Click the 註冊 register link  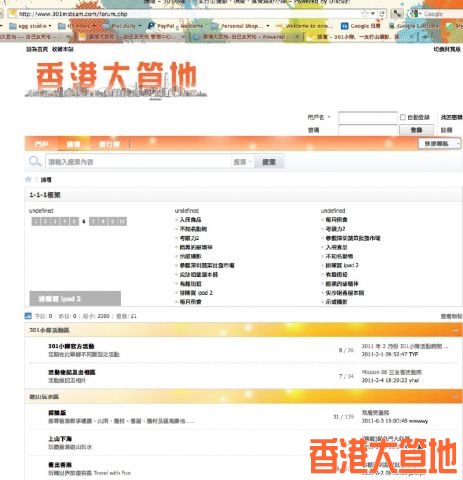[447, 130]
